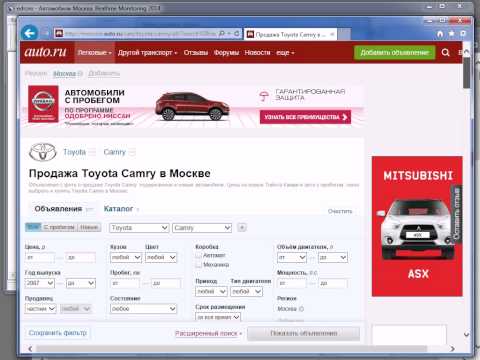Open browser Tools gear icon
Screen dimensions: 480x360
point(463,34)
